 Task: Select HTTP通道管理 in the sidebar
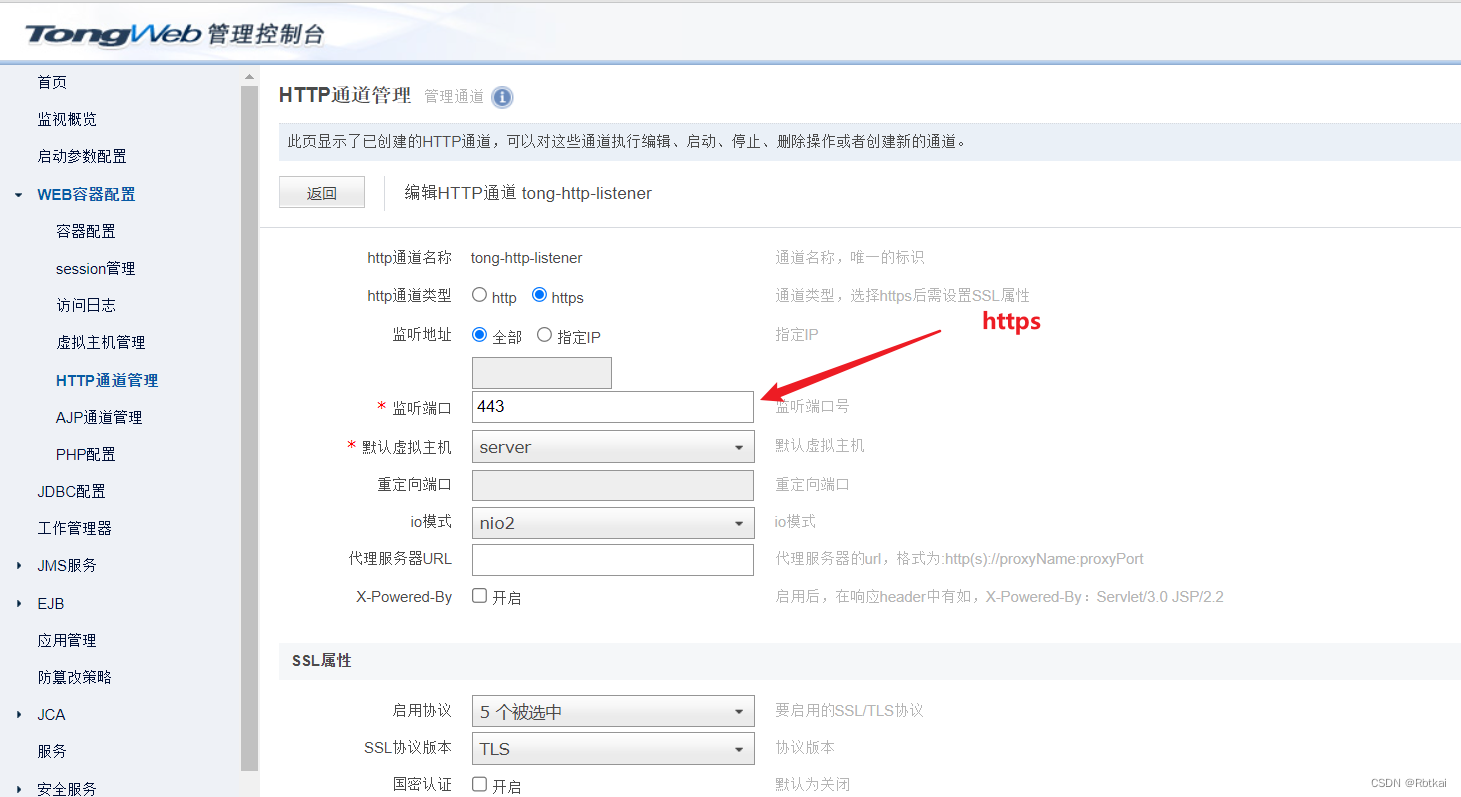coord(107,380)
